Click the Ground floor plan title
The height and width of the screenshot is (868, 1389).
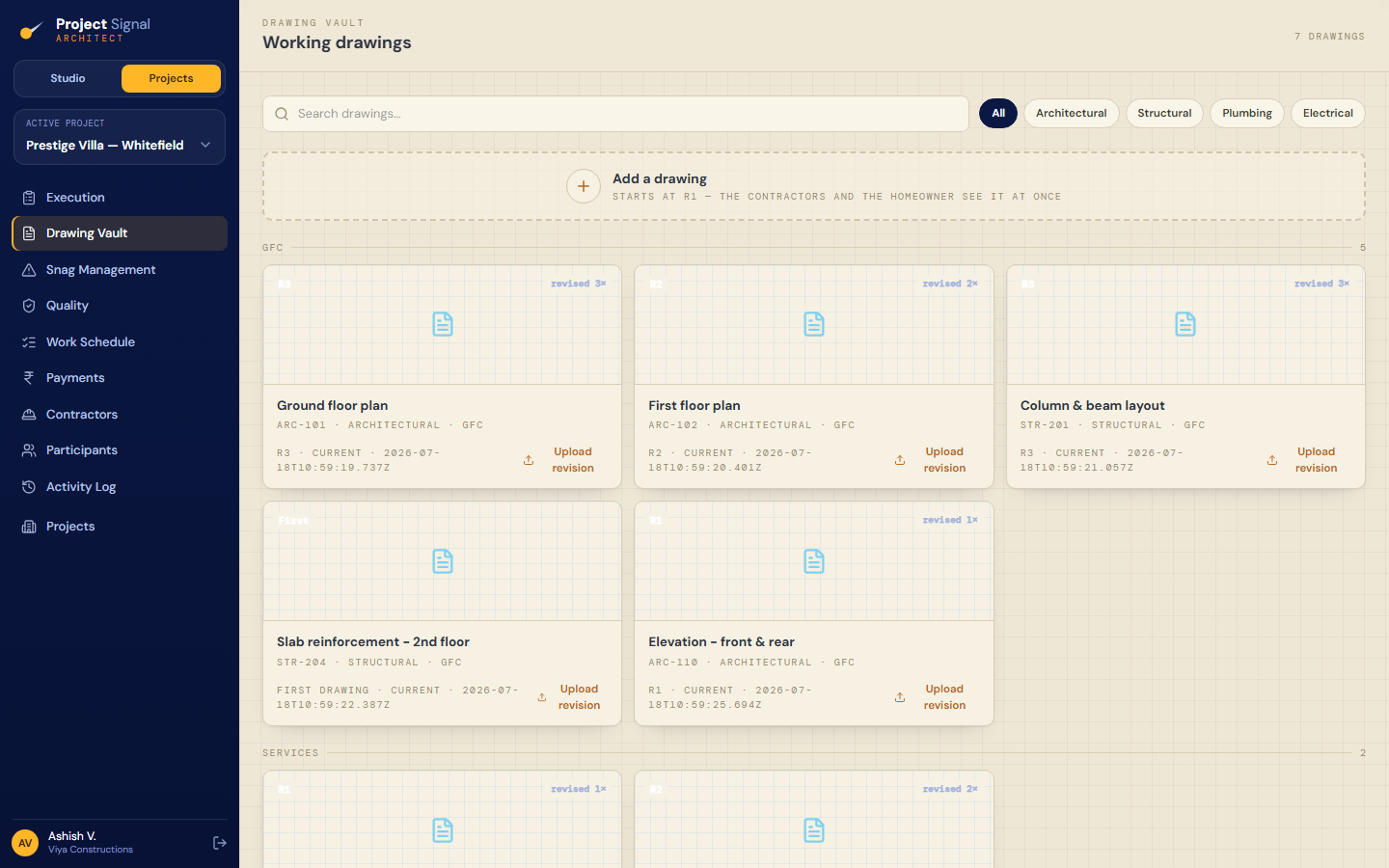click(333, 406)
